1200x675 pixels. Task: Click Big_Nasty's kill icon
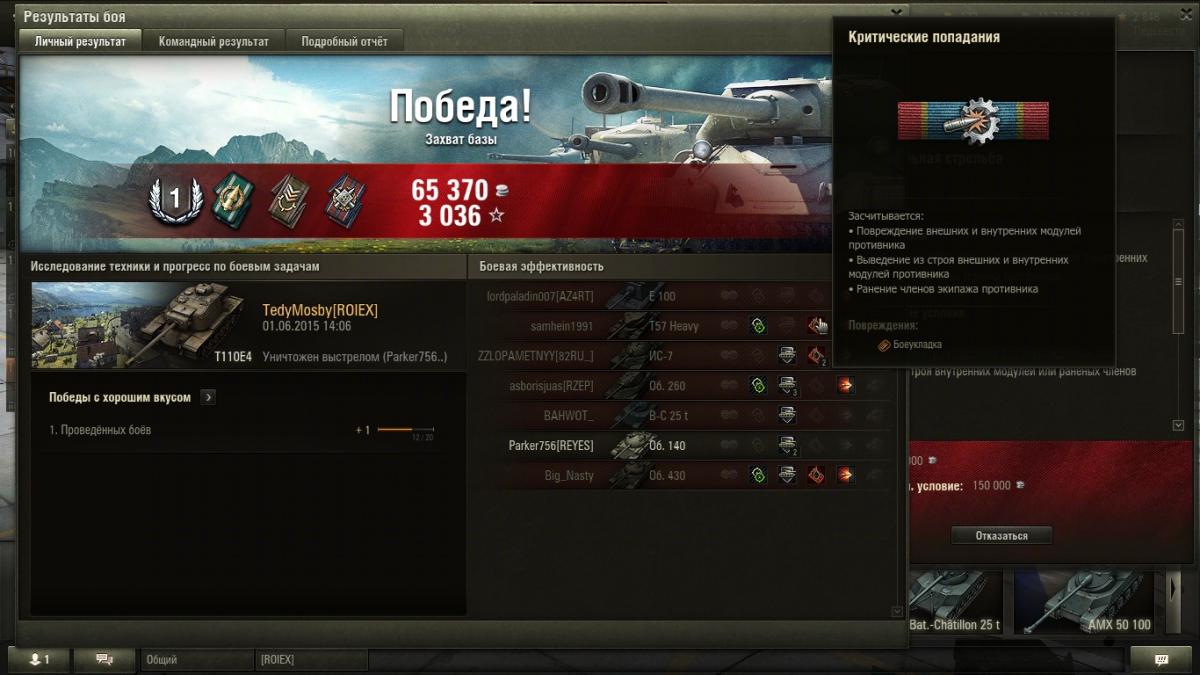(x=845, y=475)
